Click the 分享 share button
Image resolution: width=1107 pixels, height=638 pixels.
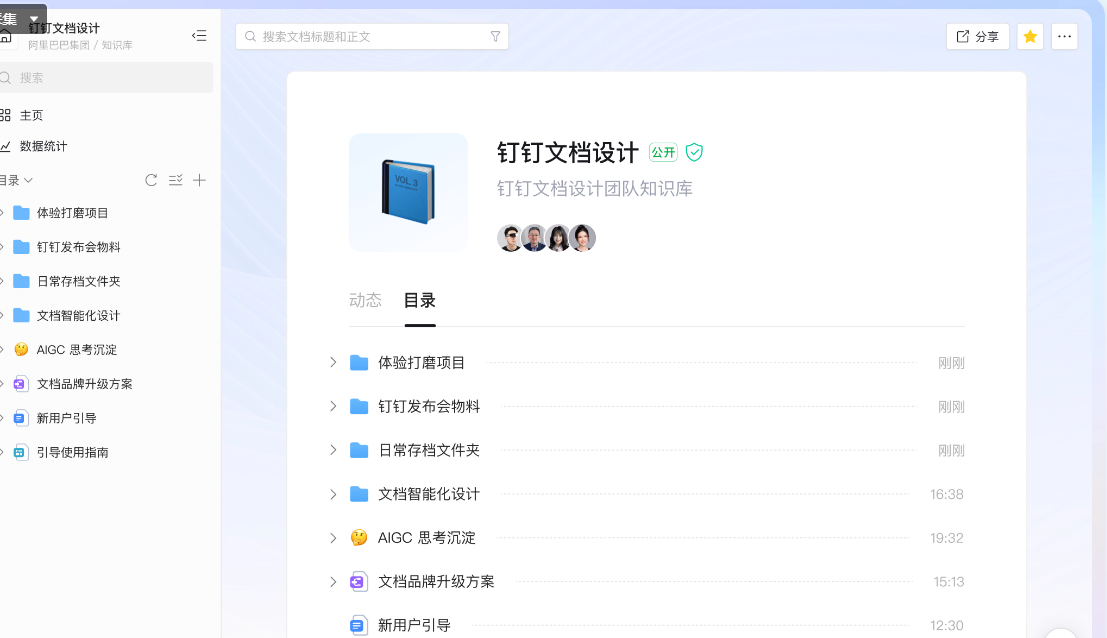(978, 37)
